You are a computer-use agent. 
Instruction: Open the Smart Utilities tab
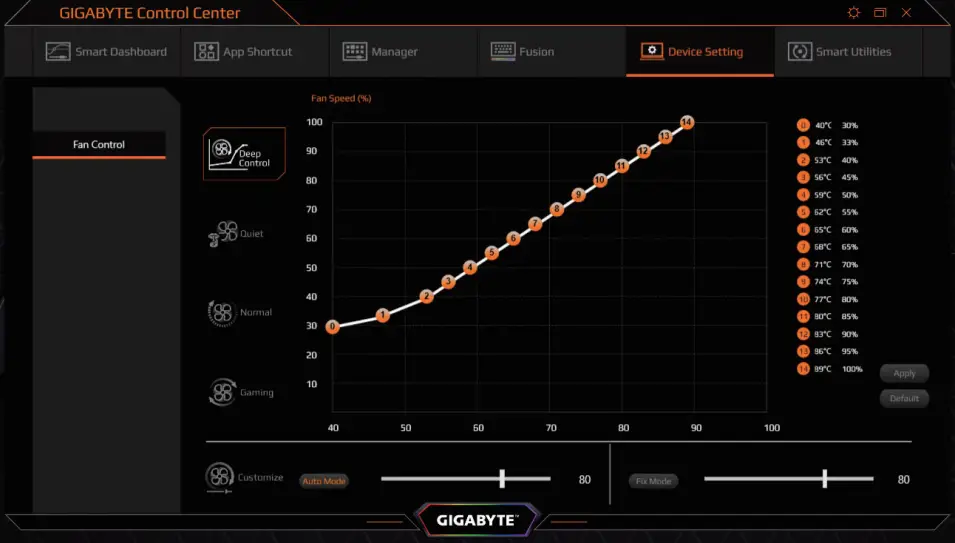(848, 52)
